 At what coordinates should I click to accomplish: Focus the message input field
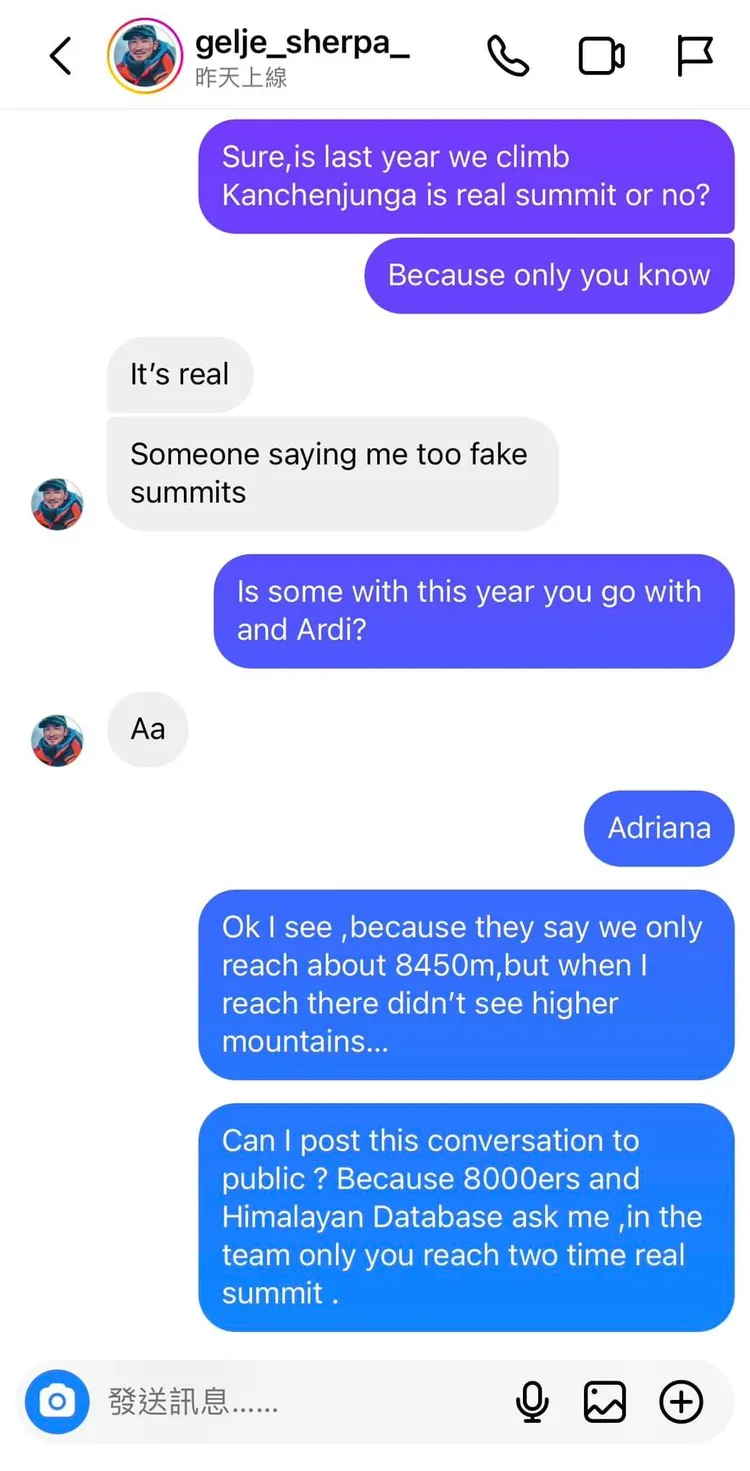(x=300, y=1402)
